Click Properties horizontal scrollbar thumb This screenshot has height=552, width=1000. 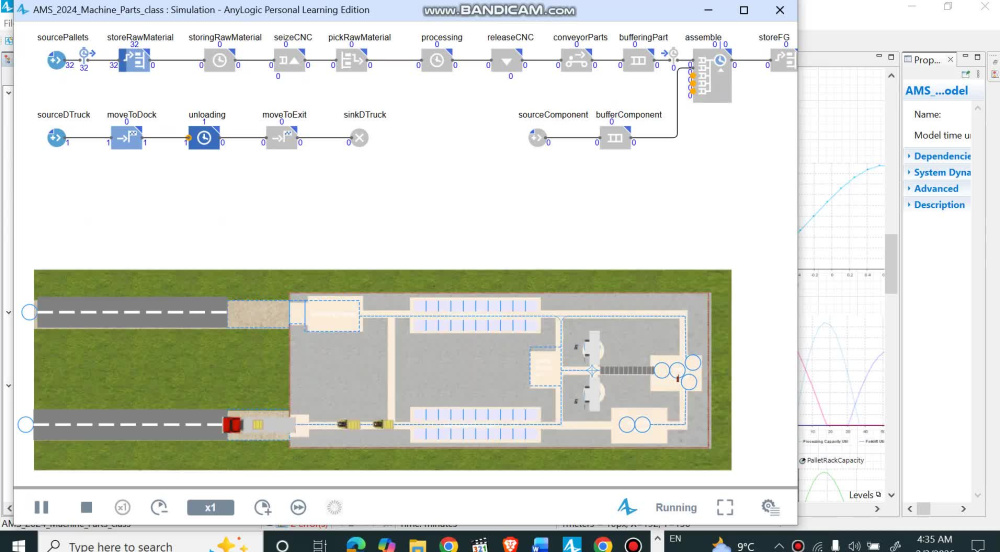923,509
